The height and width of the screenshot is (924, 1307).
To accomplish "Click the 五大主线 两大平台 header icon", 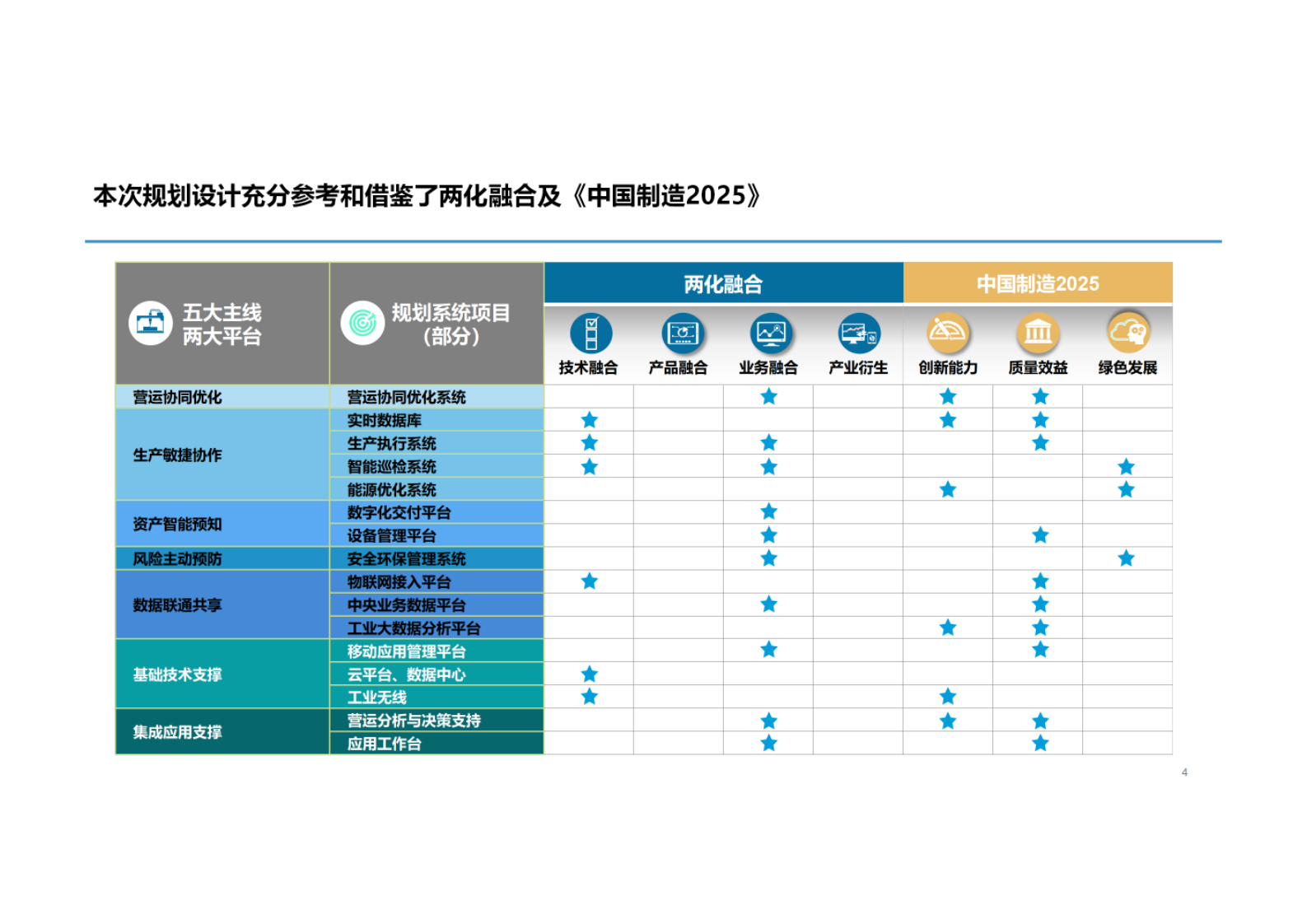I will coord(150,324).
